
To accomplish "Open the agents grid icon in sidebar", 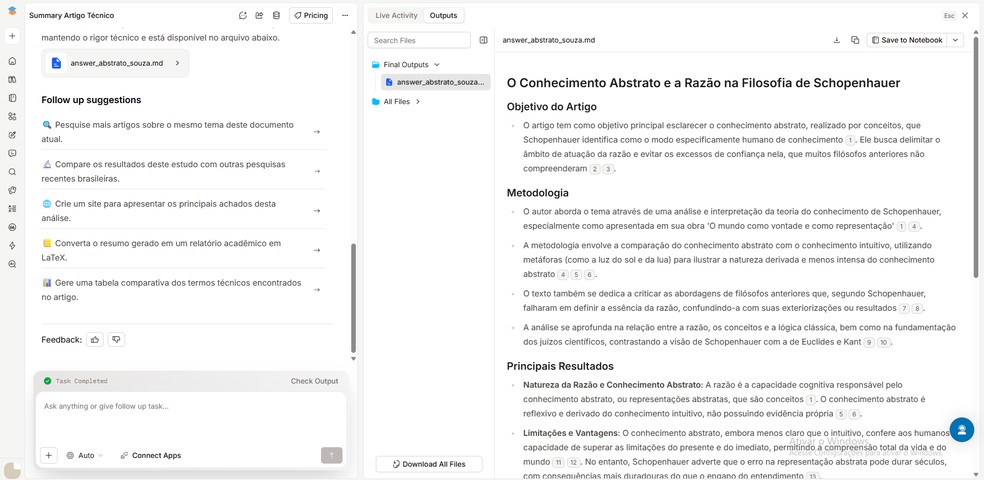I will click(x=12, y=117).
